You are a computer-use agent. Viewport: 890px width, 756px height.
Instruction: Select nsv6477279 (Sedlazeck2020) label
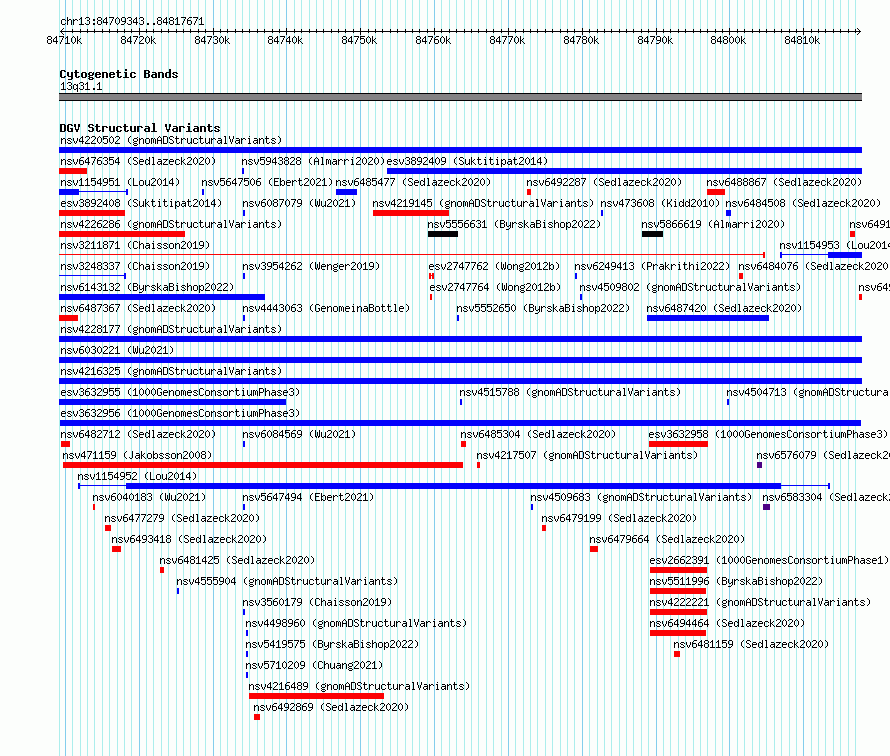pos(182,518)
